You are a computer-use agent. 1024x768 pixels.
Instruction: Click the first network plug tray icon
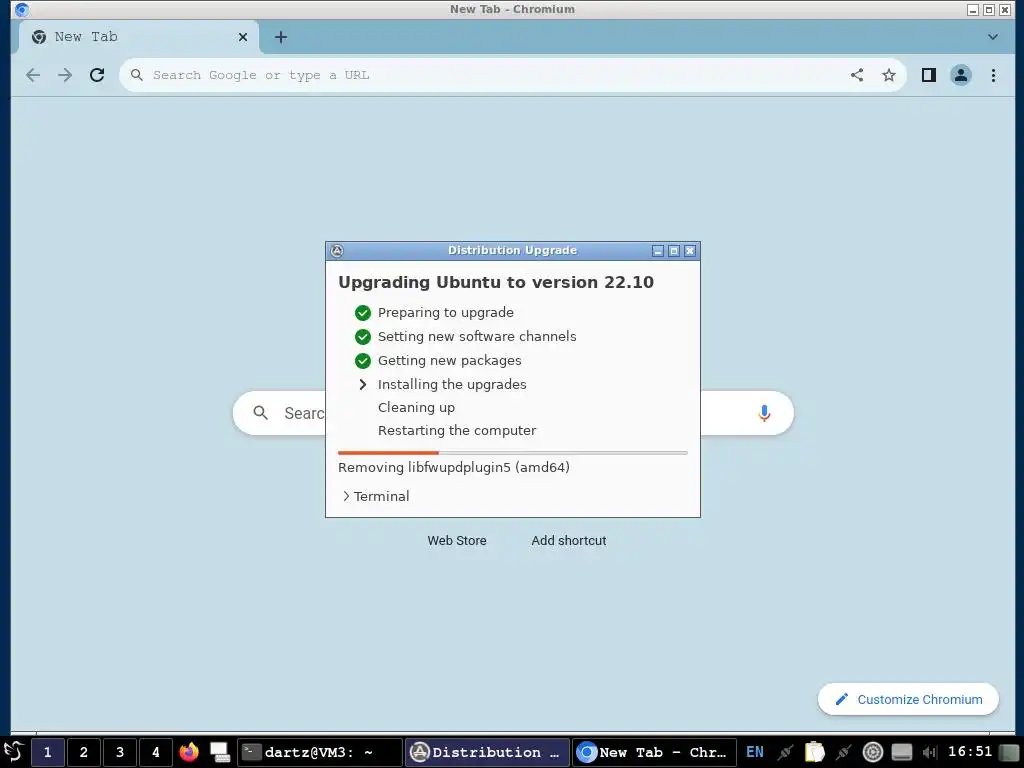pyautogui.click(x=786, y=752)
